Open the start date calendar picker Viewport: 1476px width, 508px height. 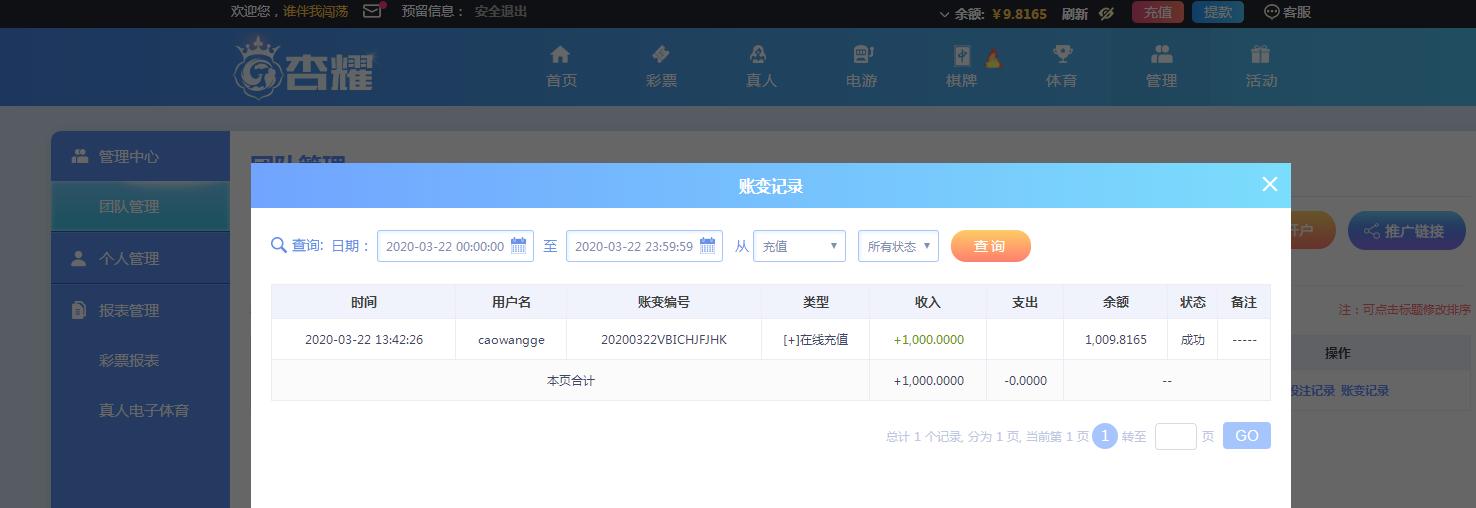(518, 245)
